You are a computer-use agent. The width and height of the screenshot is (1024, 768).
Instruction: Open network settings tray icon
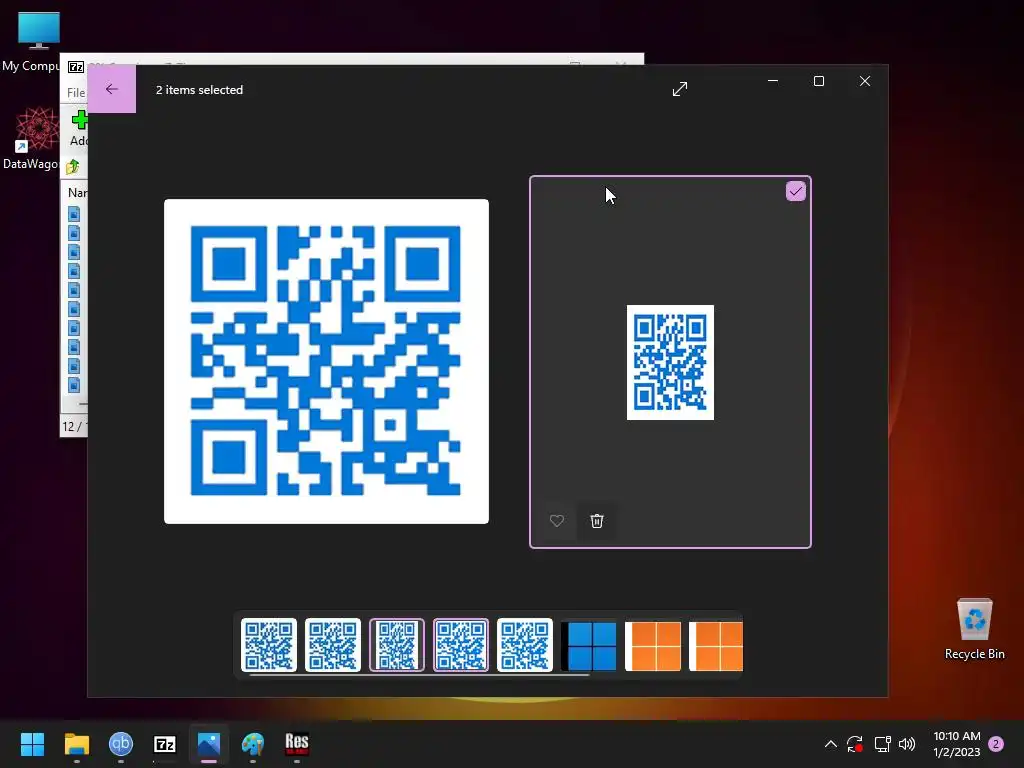882,744
